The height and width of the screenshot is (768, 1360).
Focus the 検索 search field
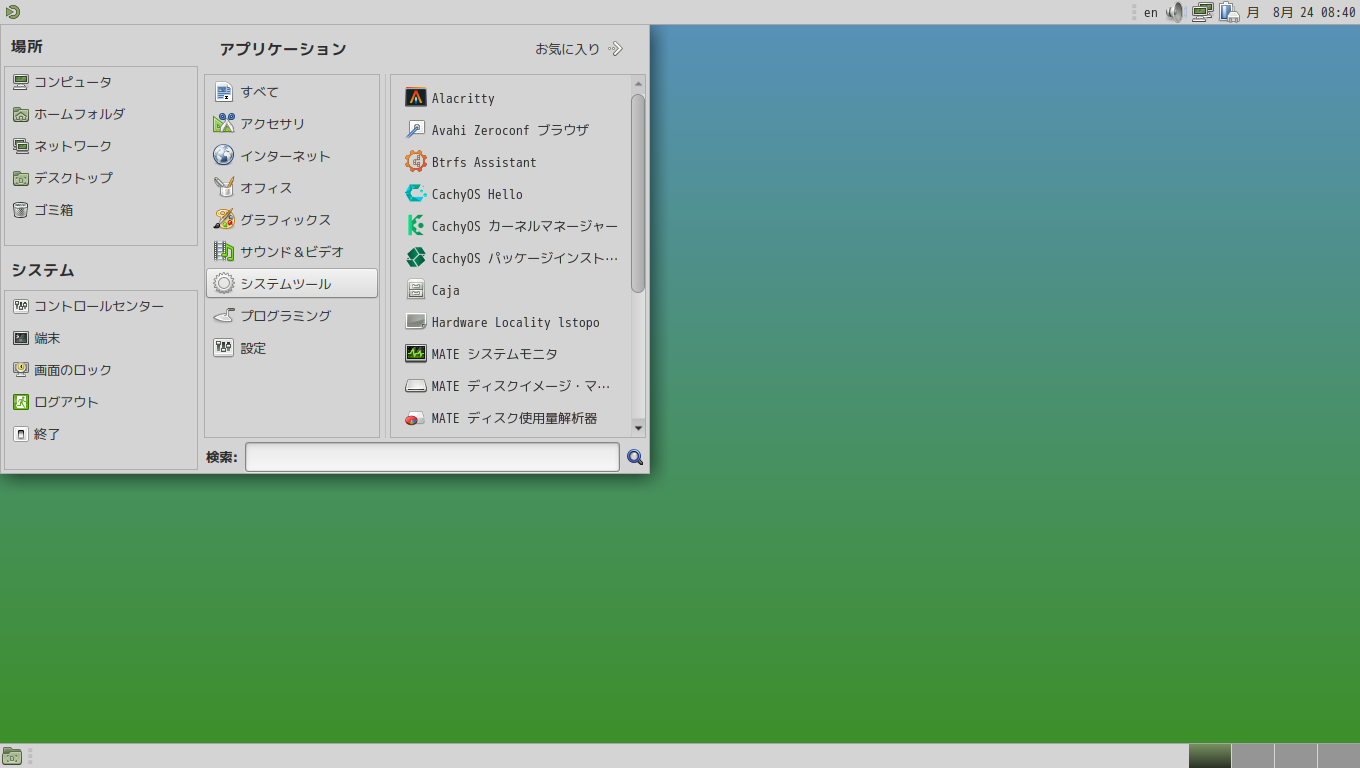432,457
